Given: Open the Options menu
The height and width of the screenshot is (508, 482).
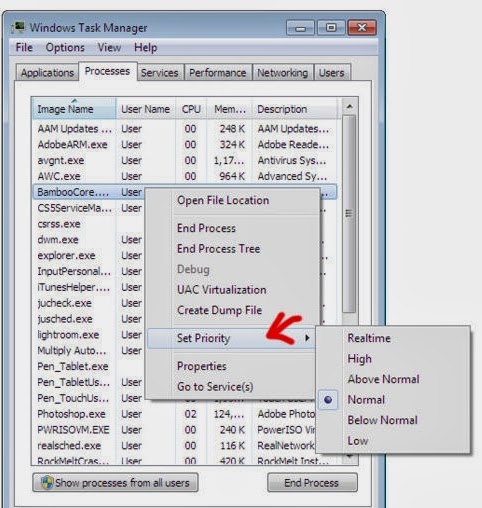Looking at the screenshot, I should (x=65, y=48).
